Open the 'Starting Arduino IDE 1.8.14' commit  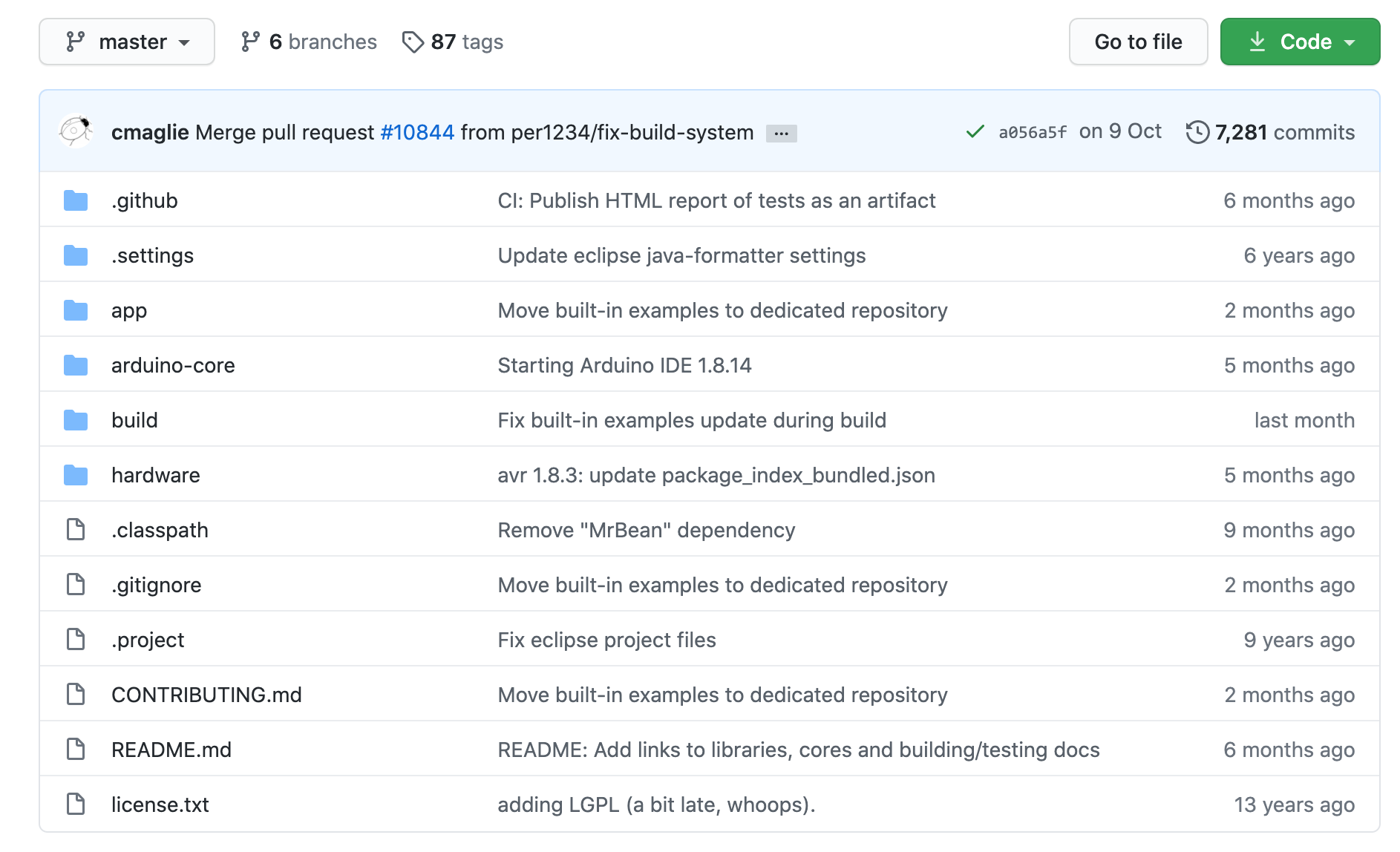click(624, 365)
